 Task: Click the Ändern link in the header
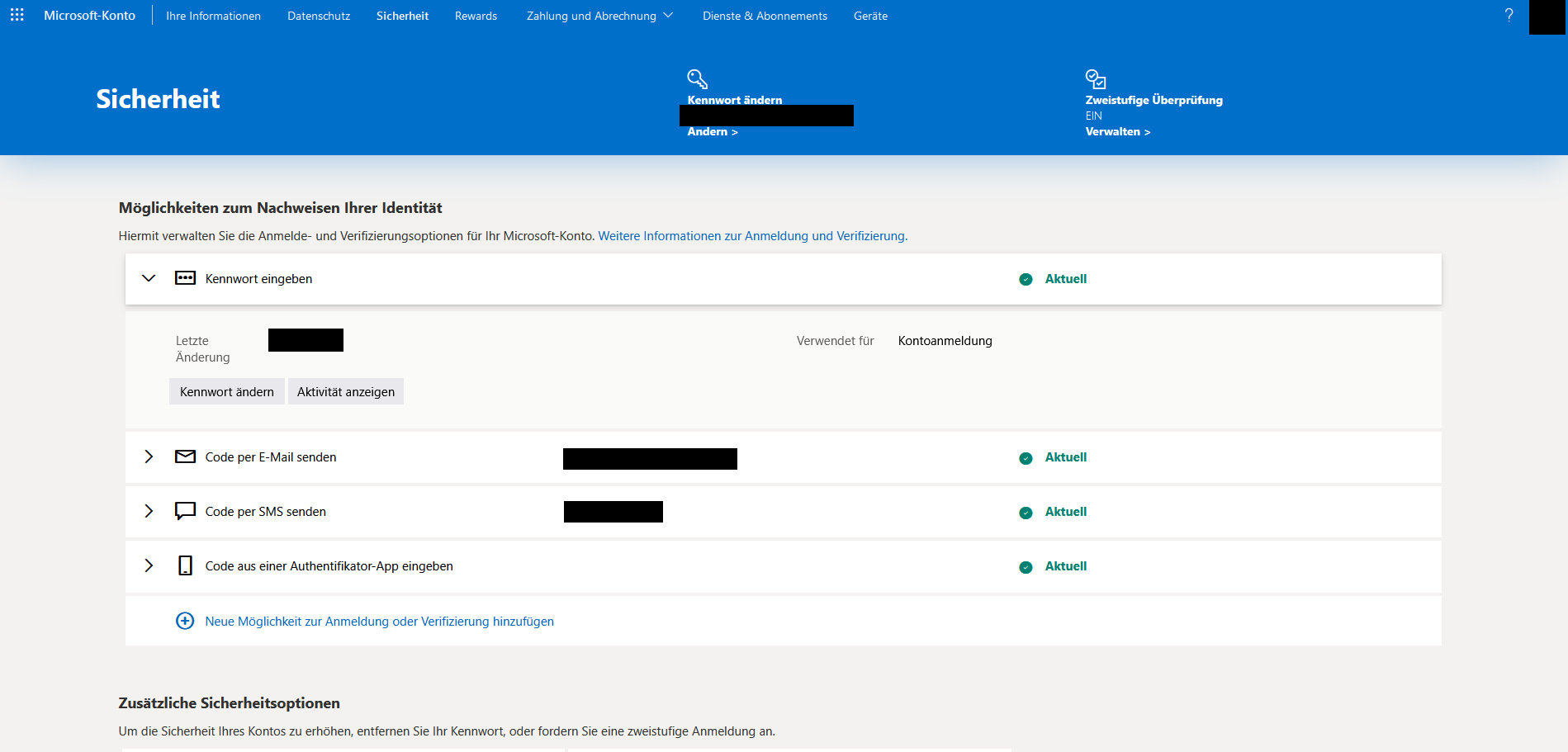click(713, 132)
